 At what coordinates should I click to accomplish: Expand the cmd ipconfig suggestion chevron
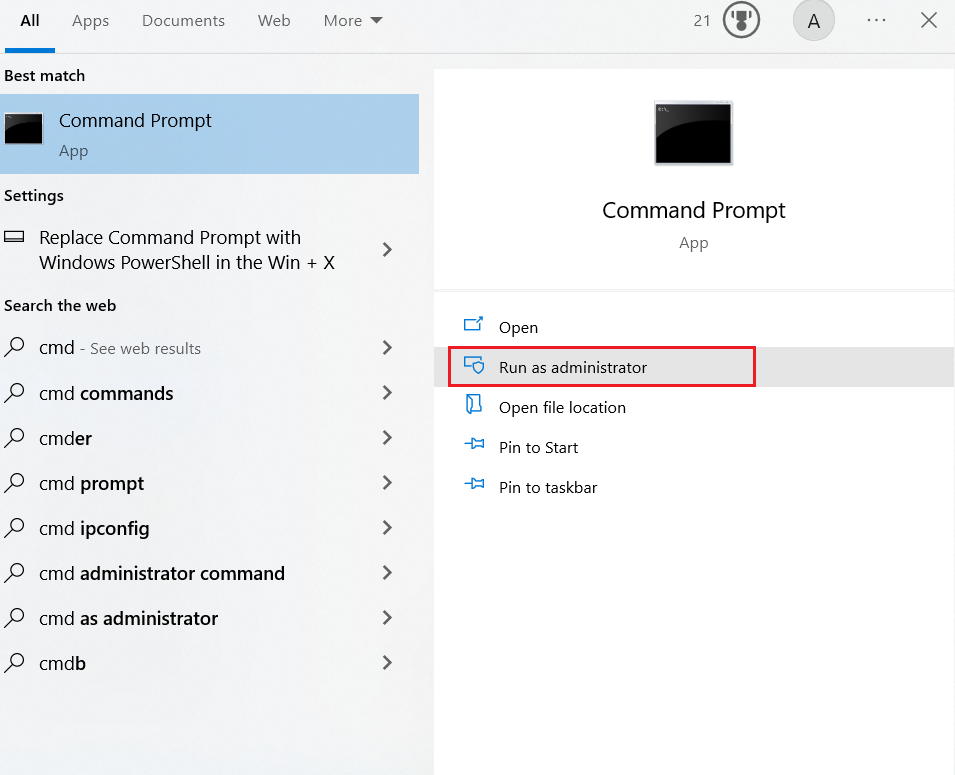pyautogui.click(x=387, y=528)
